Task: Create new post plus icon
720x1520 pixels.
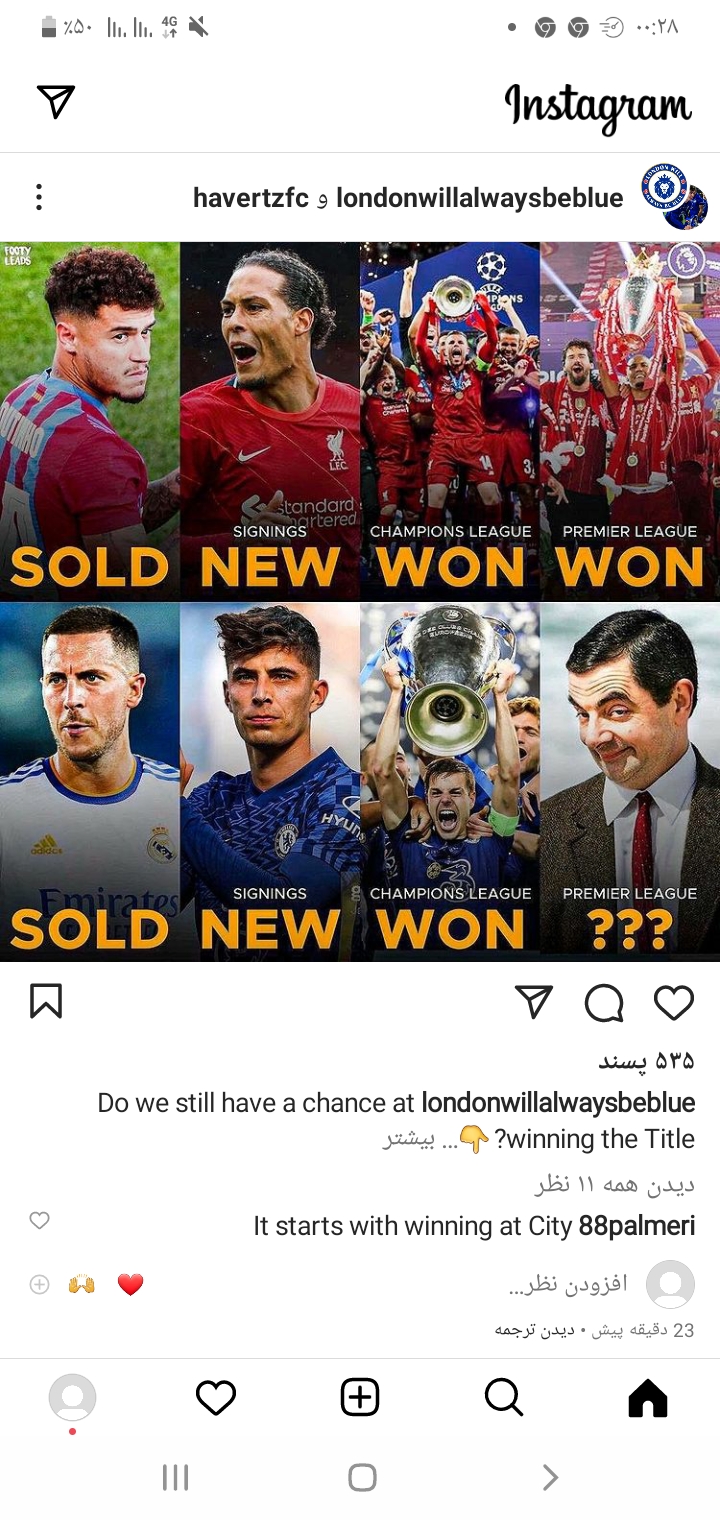Action: pos(360,1397)
